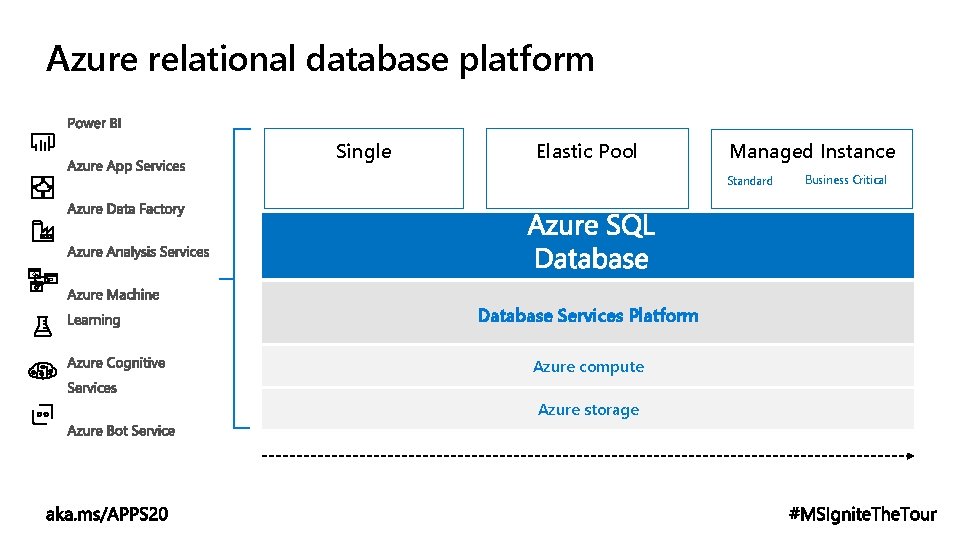Open the aka.ms/APPS20 link
The image size is (960, 540).
coord(107,514)
